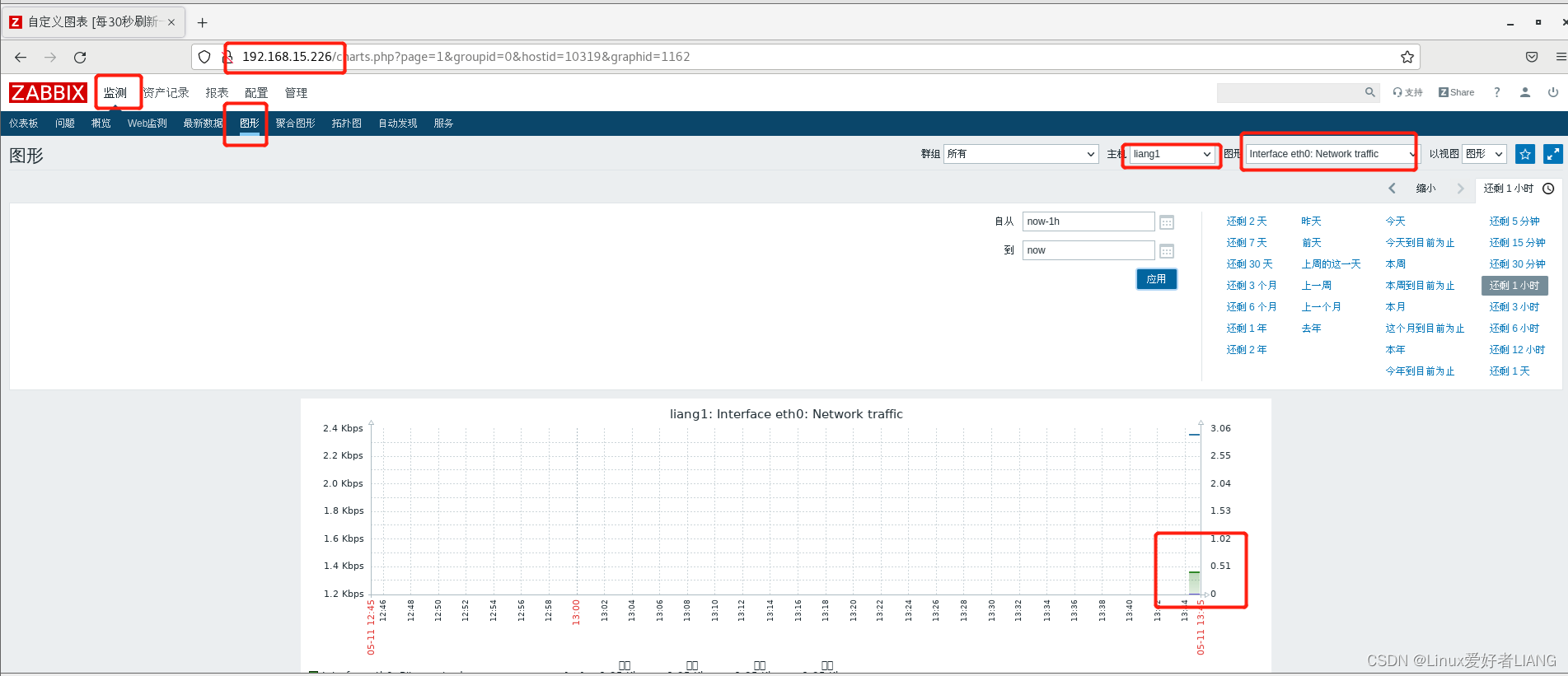Viewport: 1568px width, 676px height.
Task: Add graph to favourites with star button
Action: click(x=1525, y=154)
